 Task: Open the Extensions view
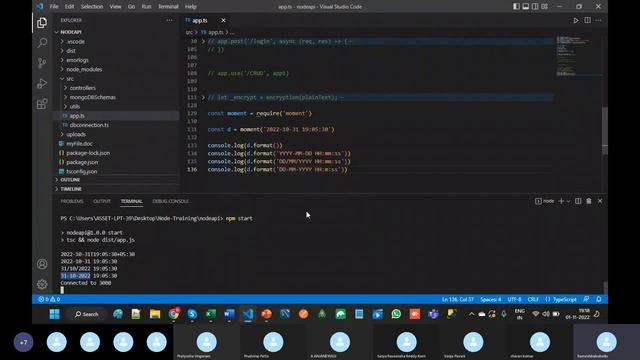[42, 104]
